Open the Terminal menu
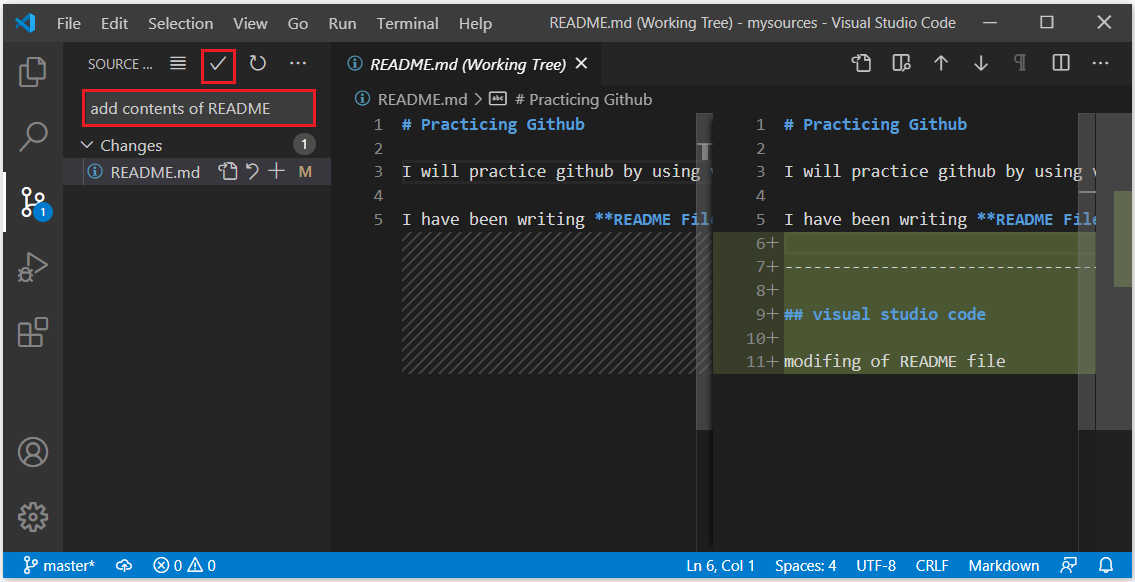Screen dimensions: 1135x582 [408, 23]
